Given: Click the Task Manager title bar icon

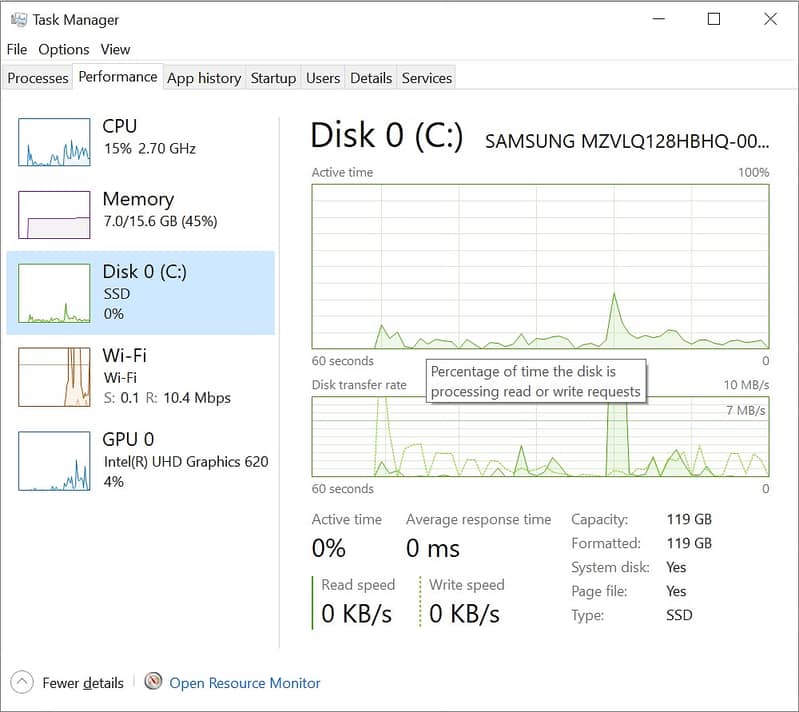Looking at the screenshot, I should pyautogui.click(x=18, y=19).
